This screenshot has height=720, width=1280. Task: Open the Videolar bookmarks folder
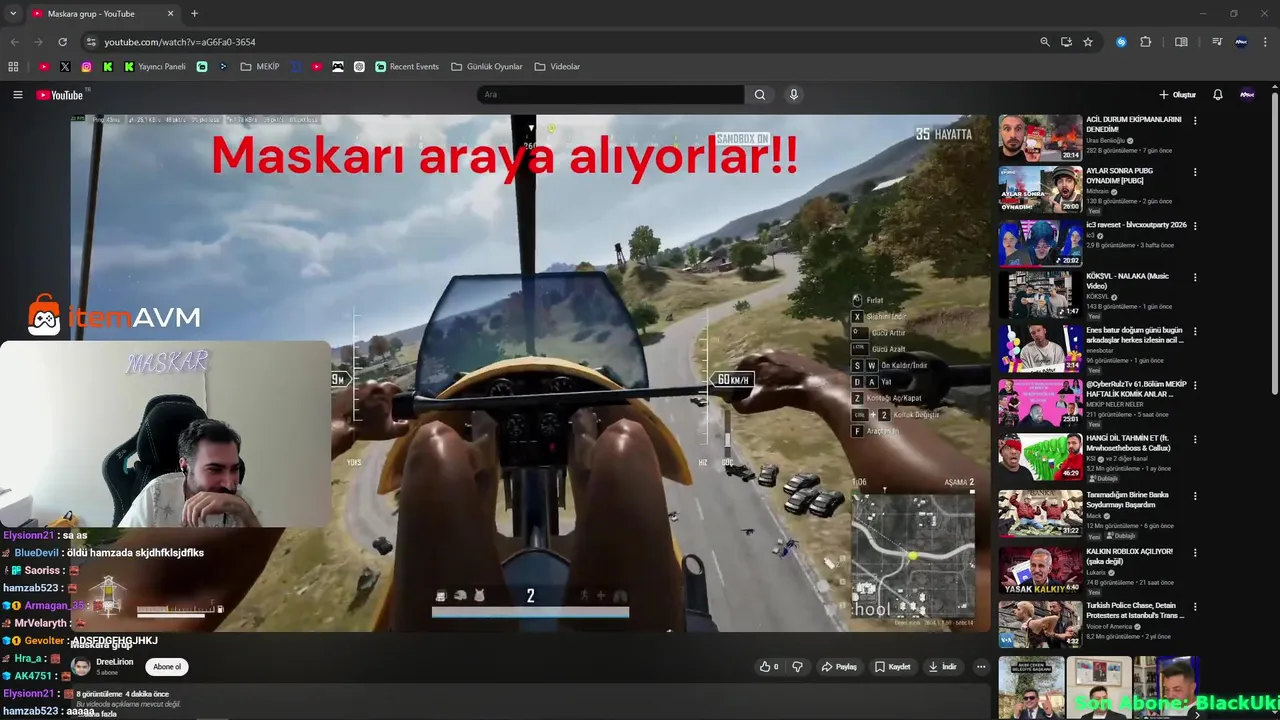[x=557, y=67]
